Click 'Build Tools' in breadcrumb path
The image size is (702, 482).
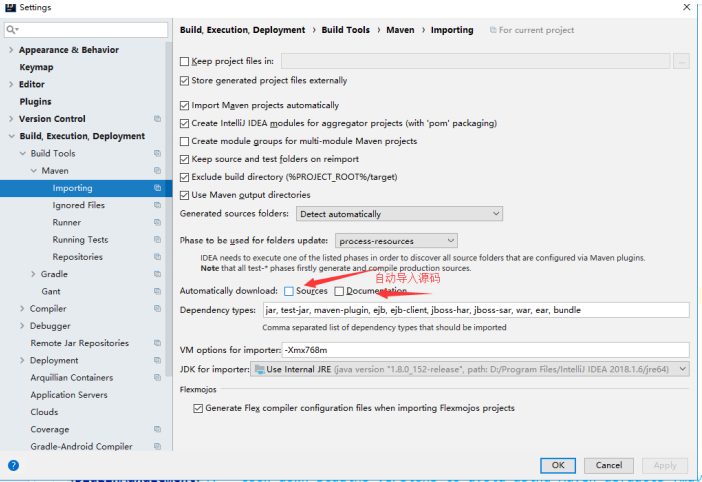click(x=346, y=30)
